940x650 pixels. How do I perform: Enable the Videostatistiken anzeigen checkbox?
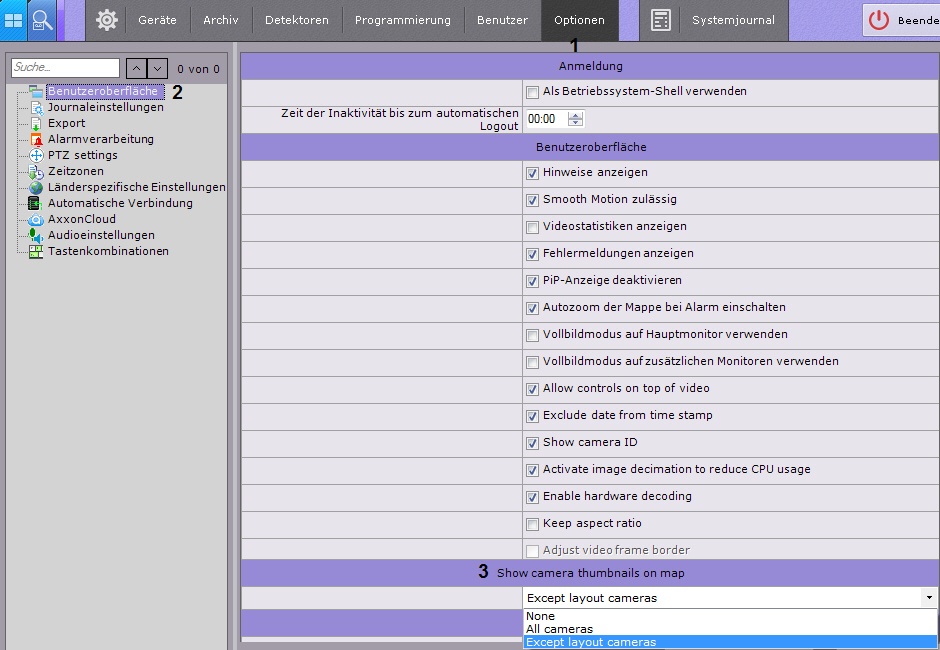532,227
